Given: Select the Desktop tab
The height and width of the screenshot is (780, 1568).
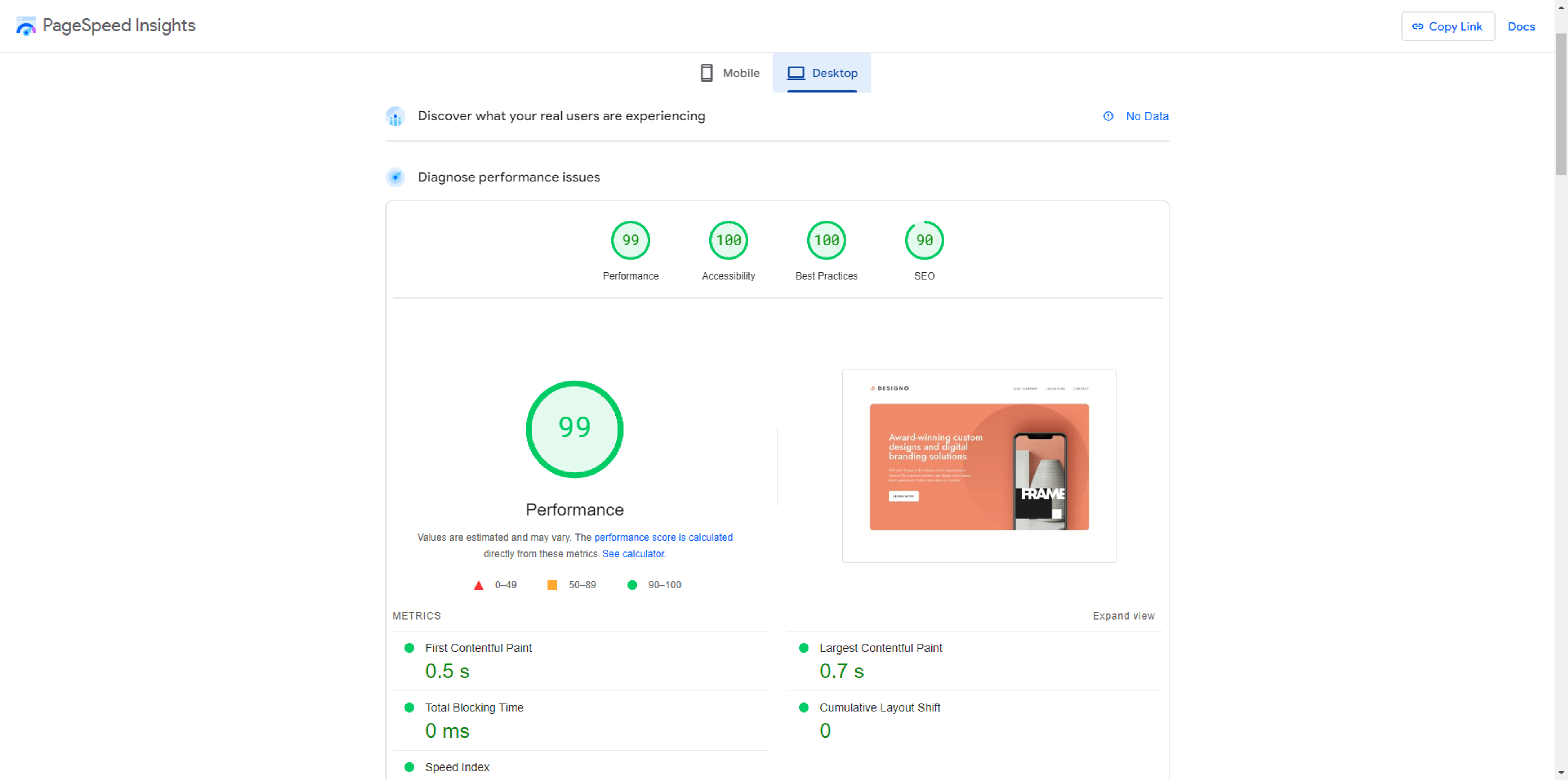Looking at the screenshot, I should [x=822, y=73].
